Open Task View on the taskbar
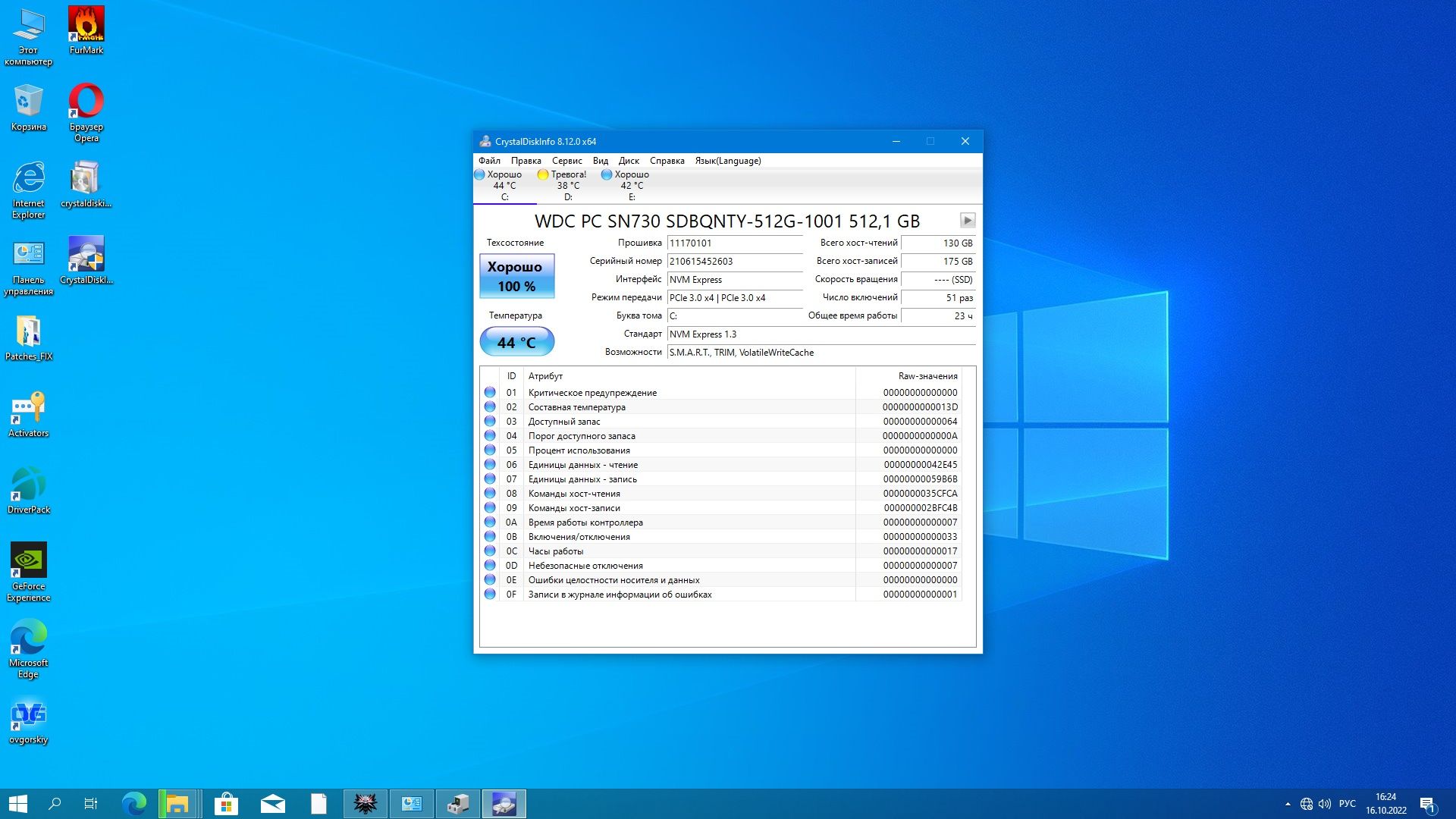Image resolution: width=1456 pixels, height=819 pixels. (91, 804)
